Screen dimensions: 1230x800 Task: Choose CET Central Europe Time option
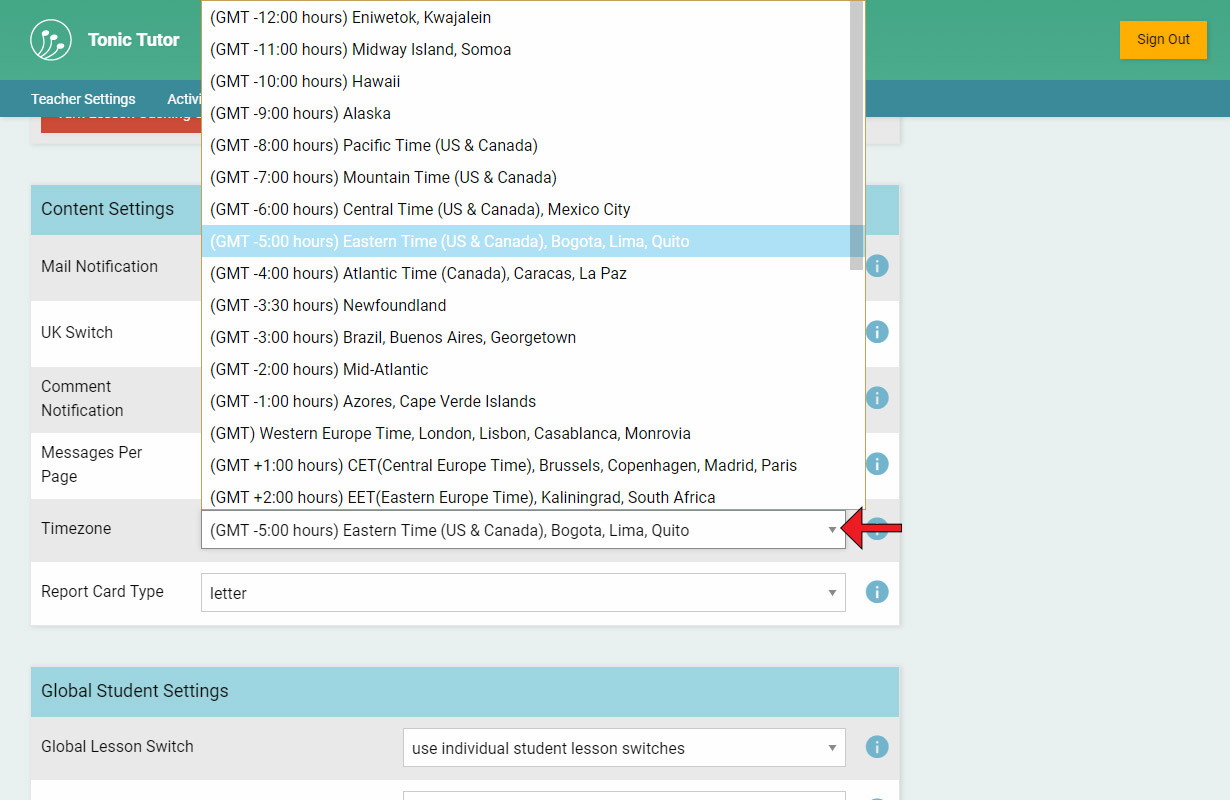point(503,466)
